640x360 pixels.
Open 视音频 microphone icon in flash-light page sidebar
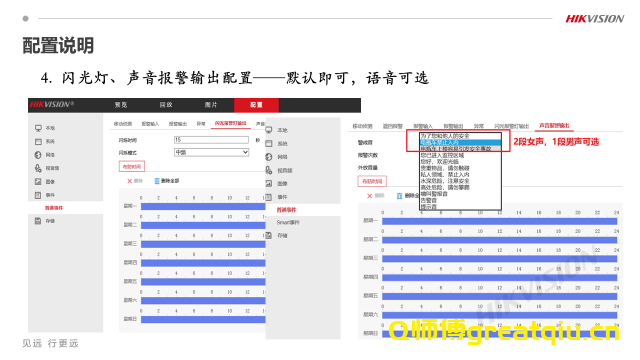pos(38,168)
